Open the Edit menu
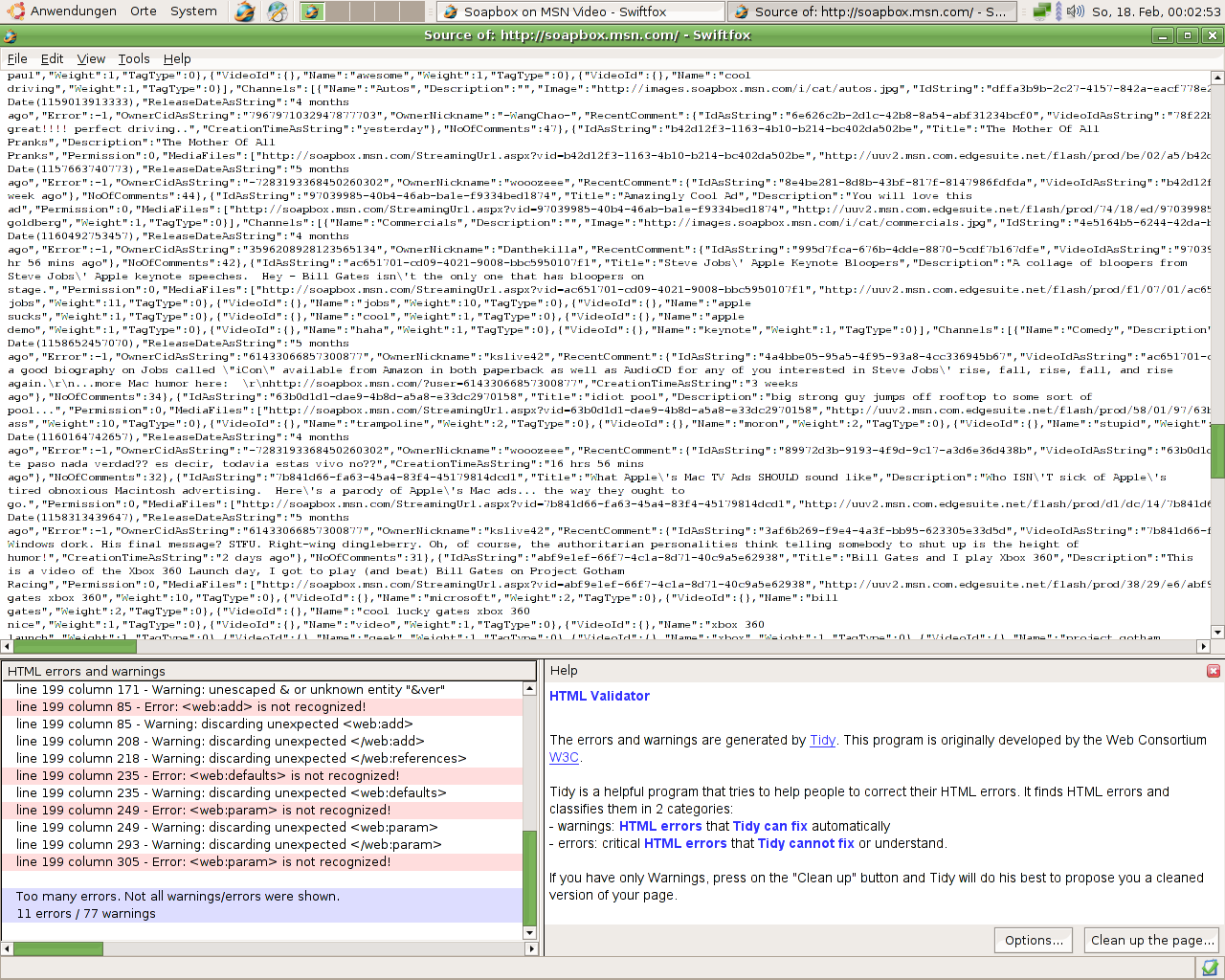This screenshot has height=980, width=1225. [52, 58]
